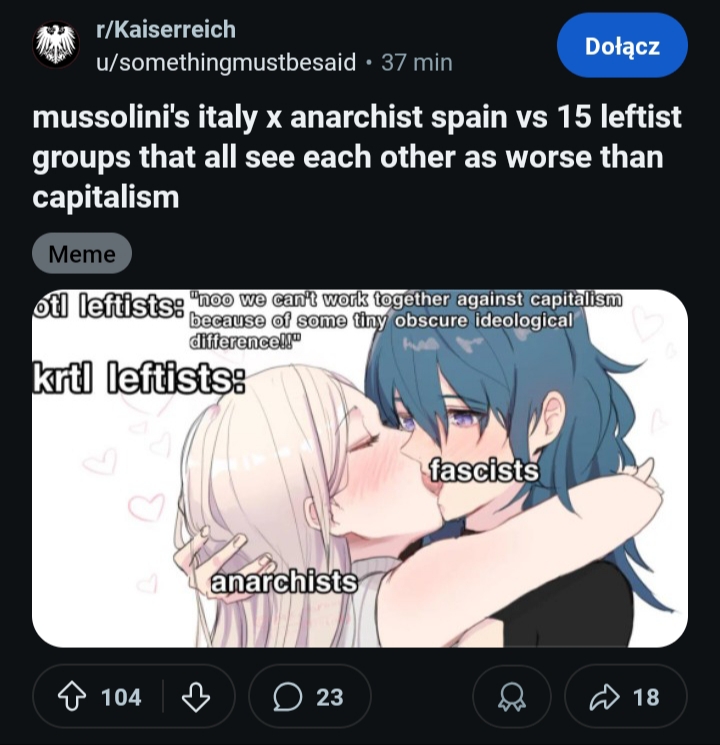Click the 37 min timestamp

click(417, 62)
